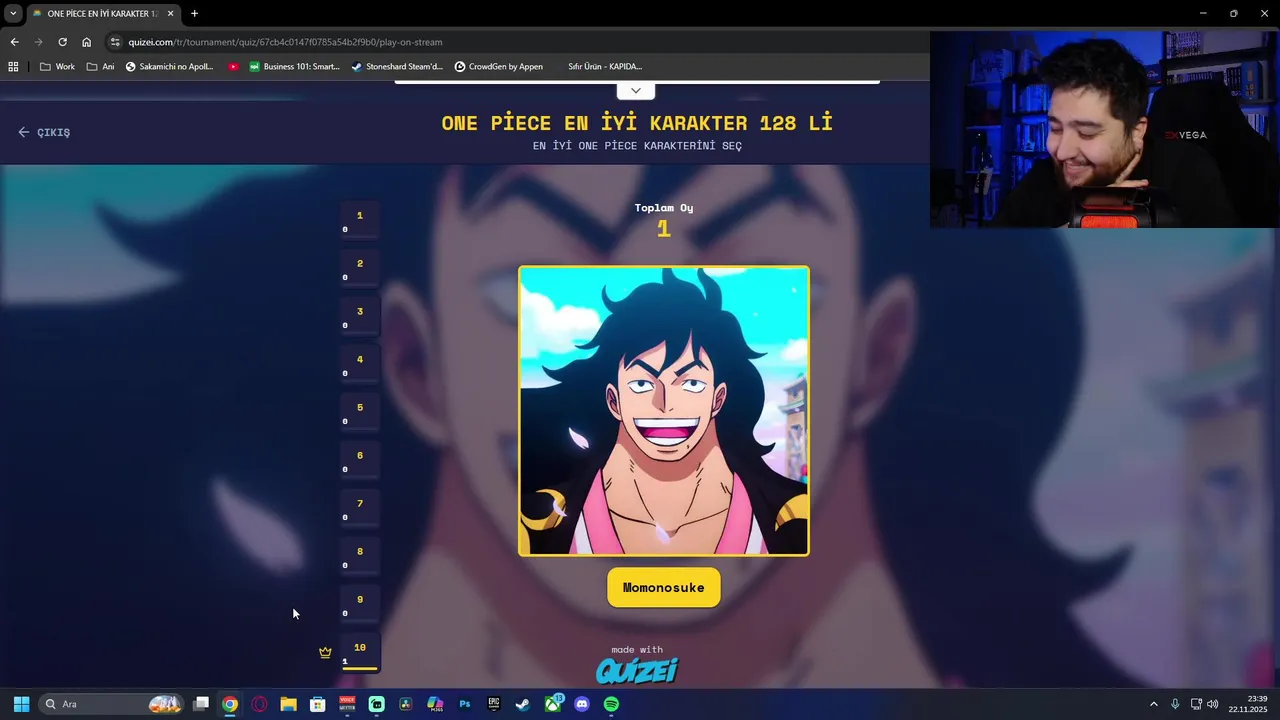
Task: Open Microsoft 365 Copilot from taskbar
Action: (x=435, y=704)
